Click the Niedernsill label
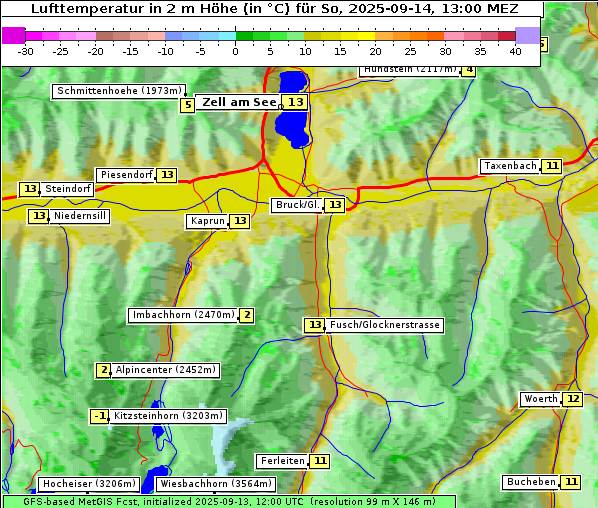Screen dimensions: 598x508 [79, 216]
